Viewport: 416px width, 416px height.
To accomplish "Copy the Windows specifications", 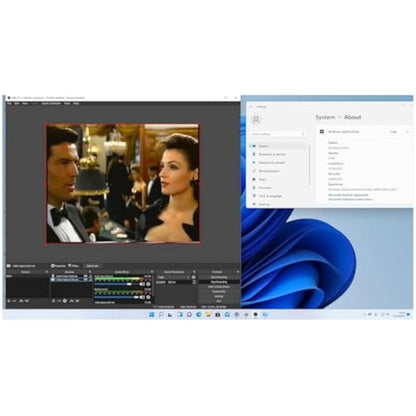I will click(393, 132).
